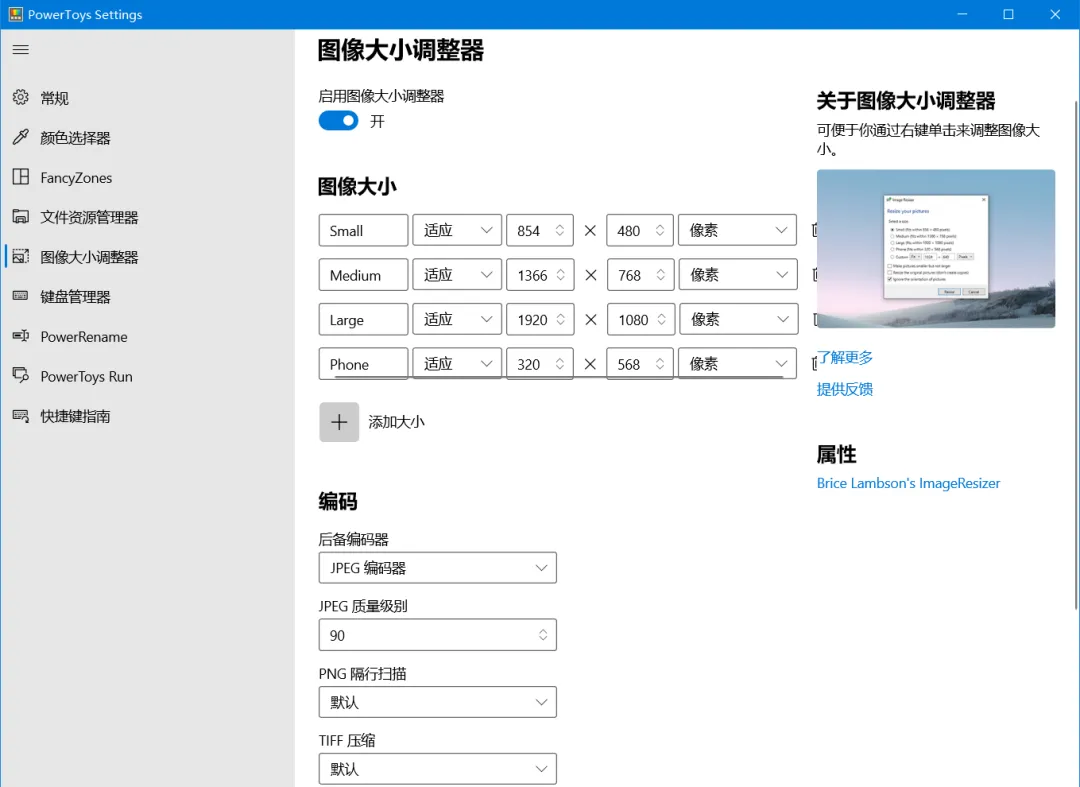Turn off 启用图像大小调整器 switch

338,121
